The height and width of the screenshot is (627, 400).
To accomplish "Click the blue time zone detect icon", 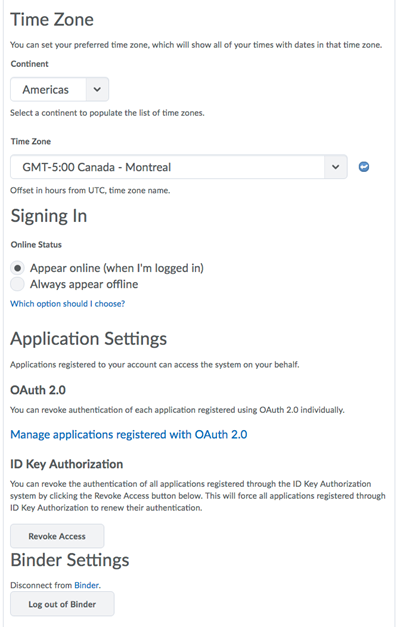I will tap(364, 167).
